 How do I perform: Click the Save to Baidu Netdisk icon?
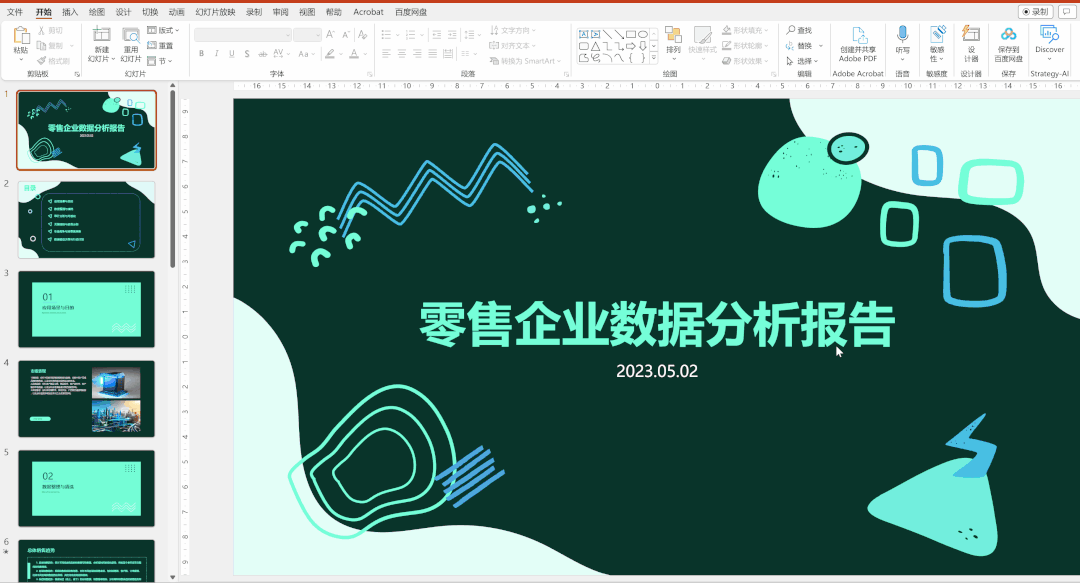[x=1008, y=42]
